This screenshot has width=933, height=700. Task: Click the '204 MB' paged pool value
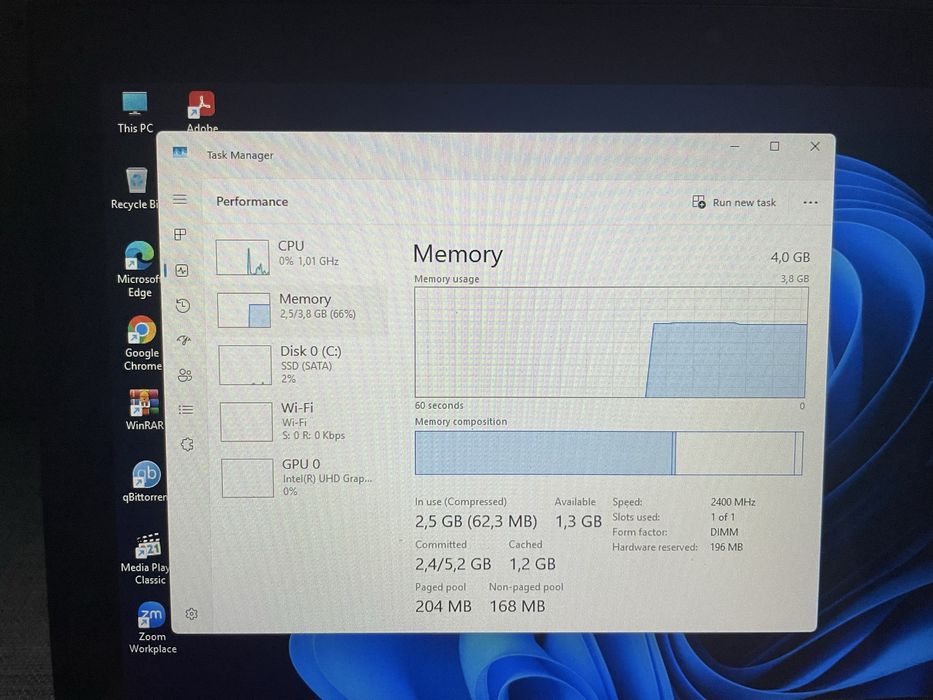(443, 607)
